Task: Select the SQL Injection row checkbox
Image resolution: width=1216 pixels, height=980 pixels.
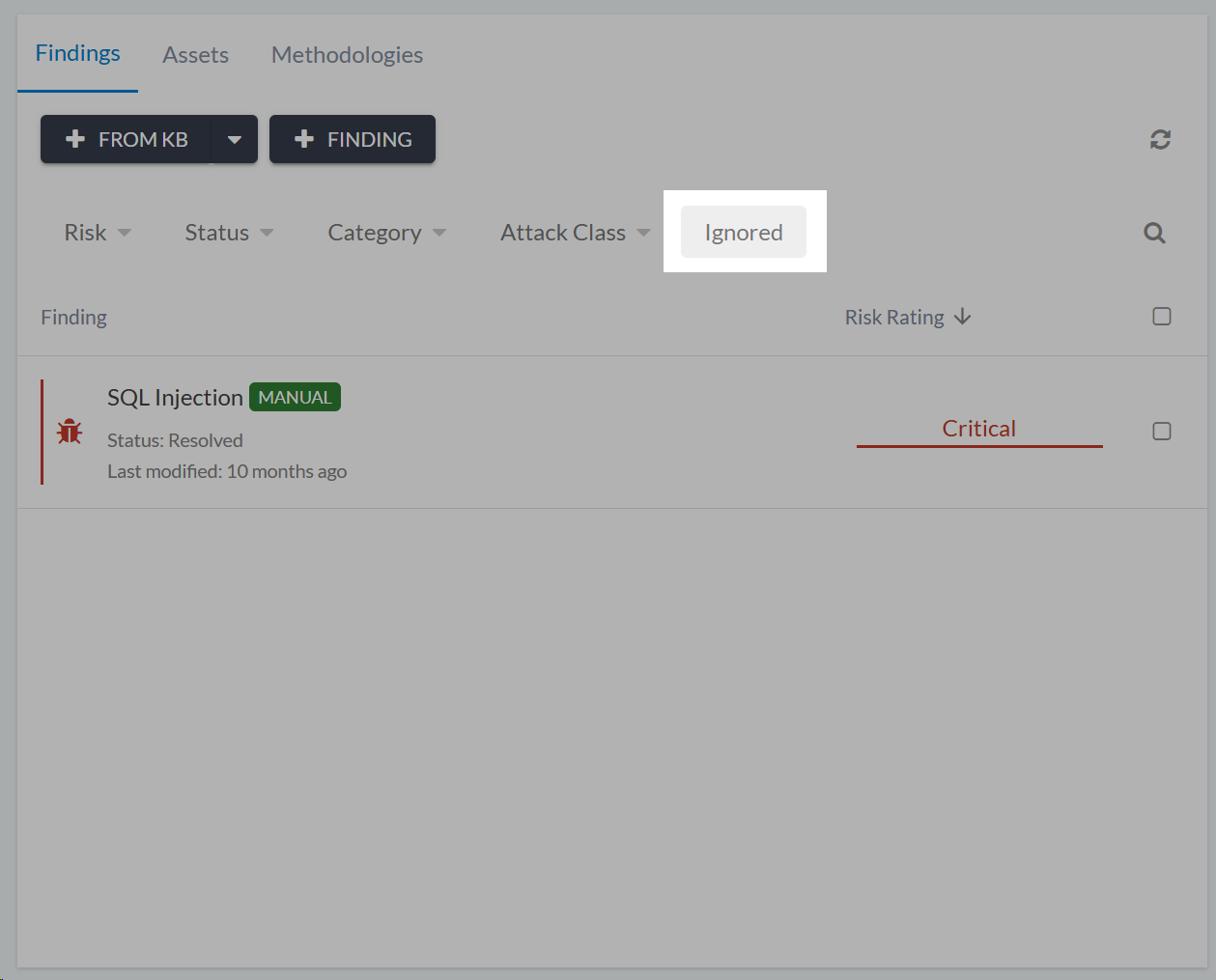Action: coord(1162,432)
